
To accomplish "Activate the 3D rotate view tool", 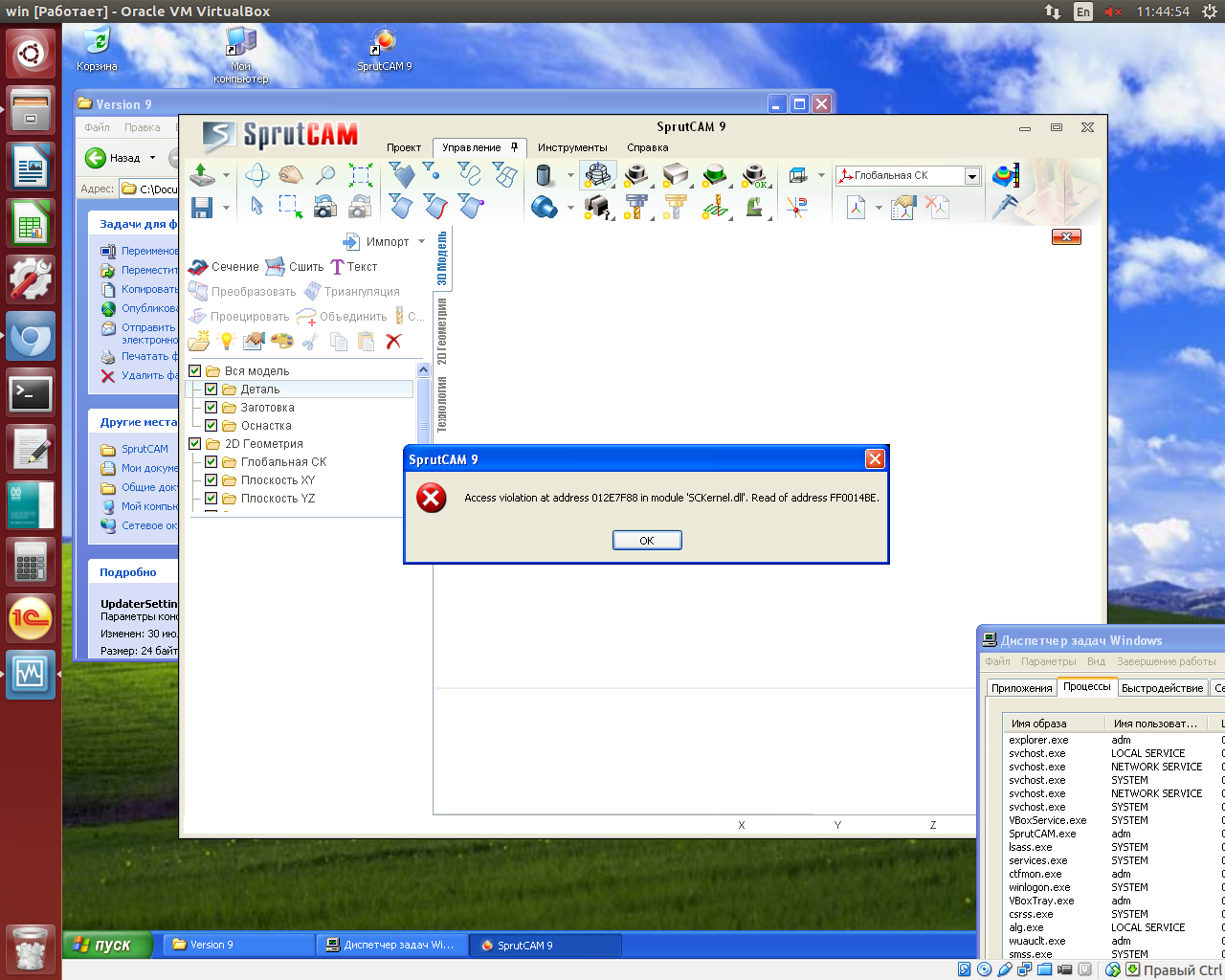I will click(256, 175).
